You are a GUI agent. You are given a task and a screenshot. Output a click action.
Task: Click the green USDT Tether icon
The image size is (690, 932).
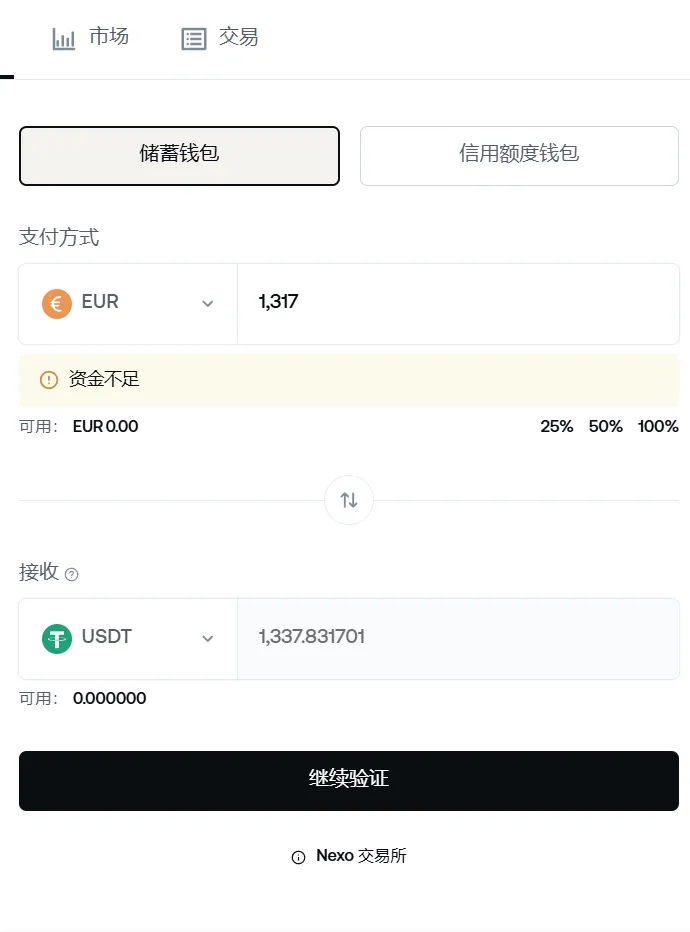[57, 638]
